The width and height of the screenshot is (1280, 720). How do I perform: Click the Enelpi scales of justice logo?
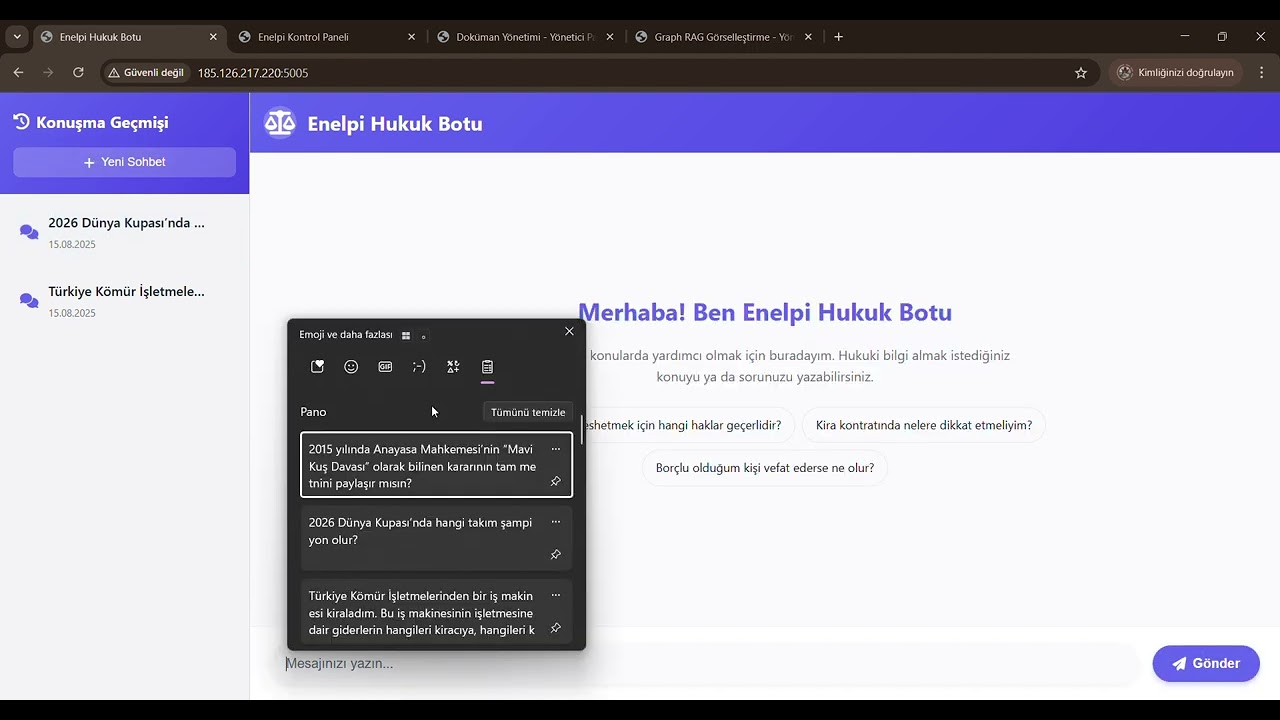pos(280,123)
